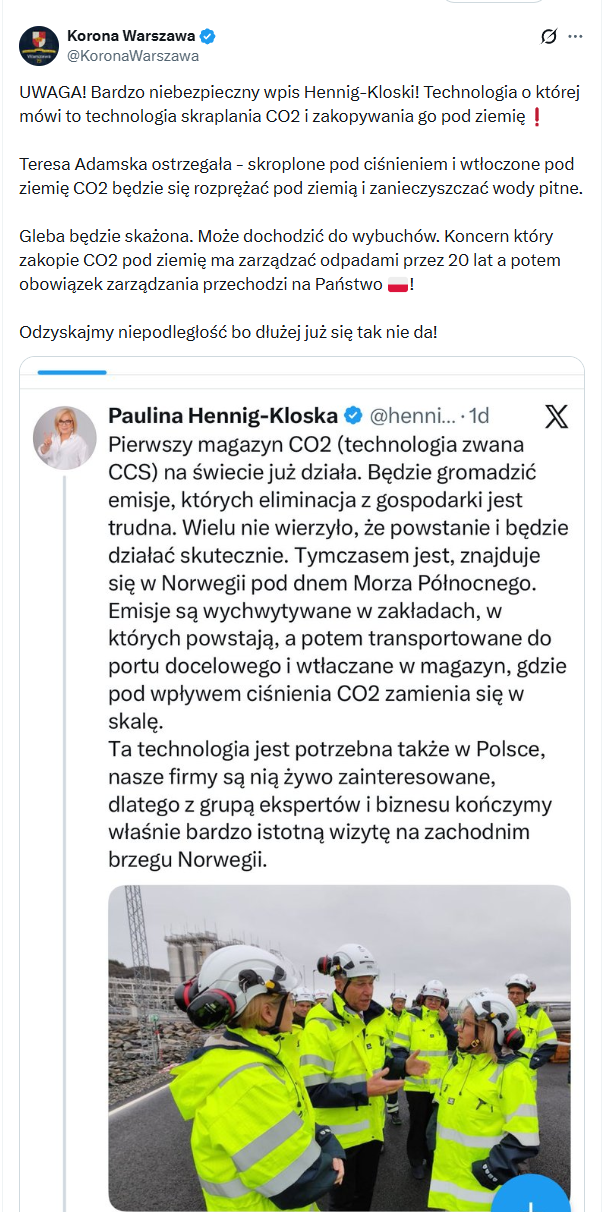Click the truncated @henni... handle
Image resolution: width=614 pixels, height=1212 pixels.
(414, 415)
